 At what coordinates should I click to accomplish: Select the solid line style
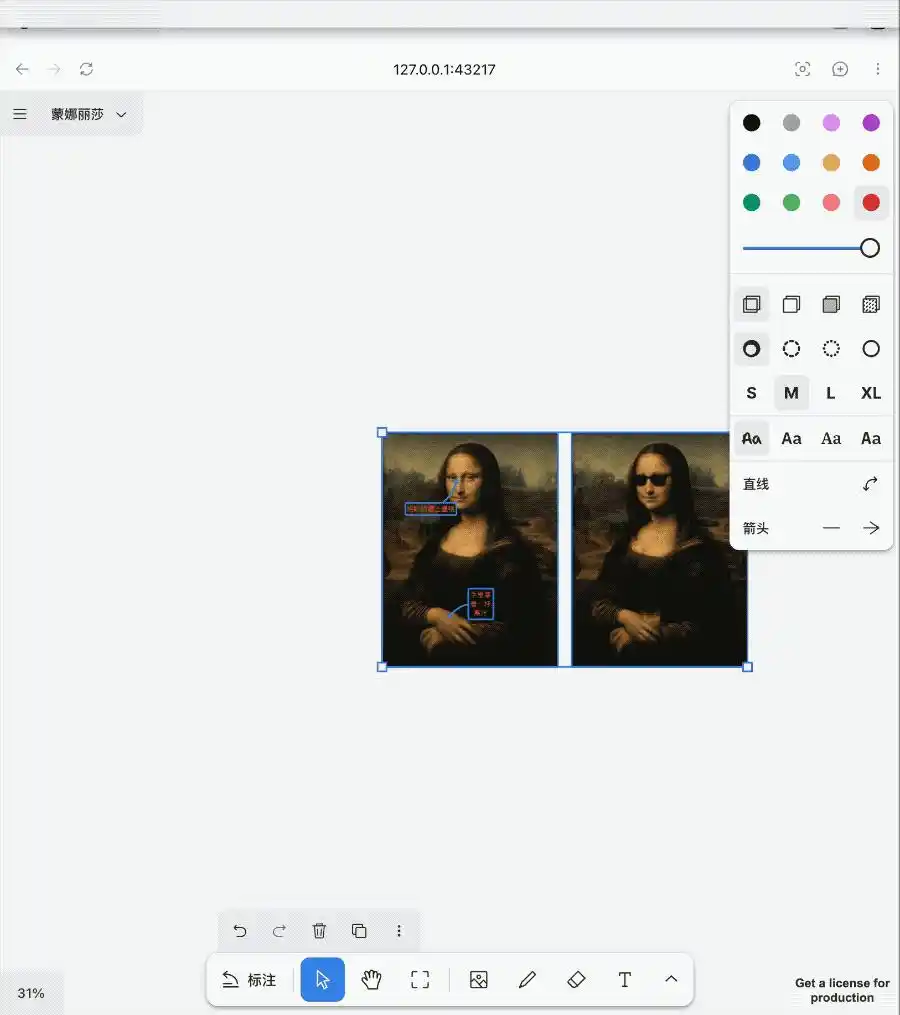click(x=871, y=349)
